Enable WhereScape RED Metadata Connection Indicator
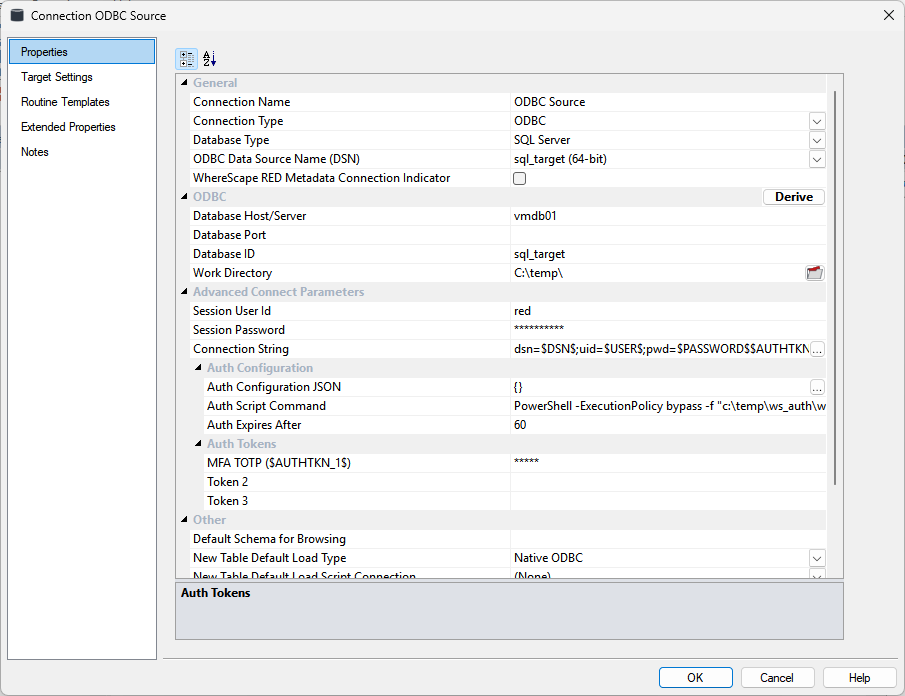This screenshot has width=905, height=696. coord(519,178)
